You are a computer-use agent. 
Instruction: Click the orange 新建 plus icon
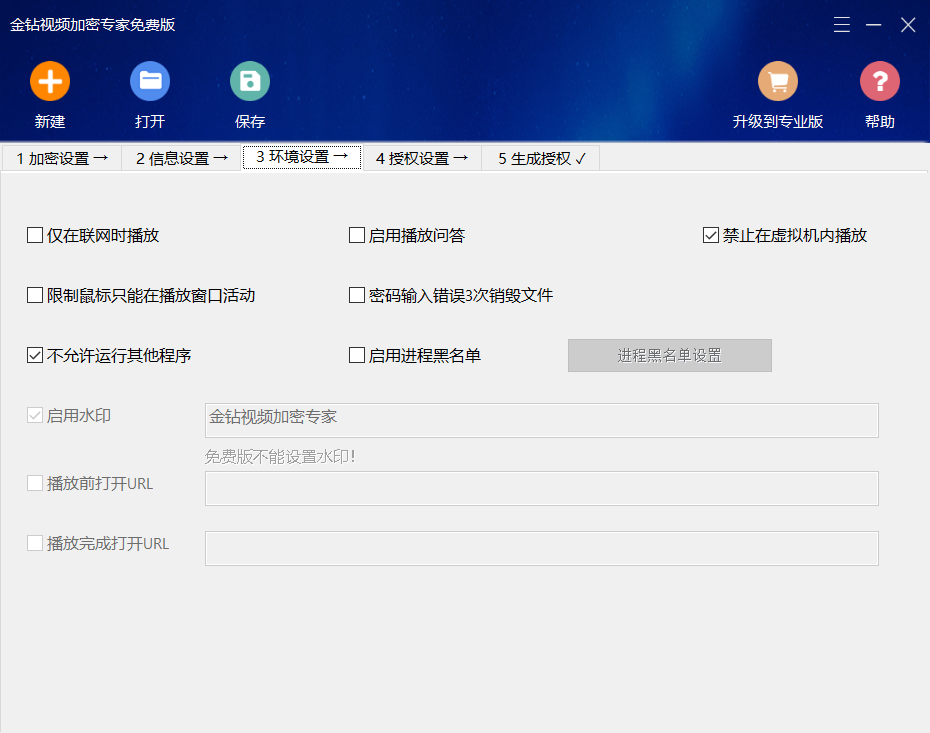(x=50, y=81)
